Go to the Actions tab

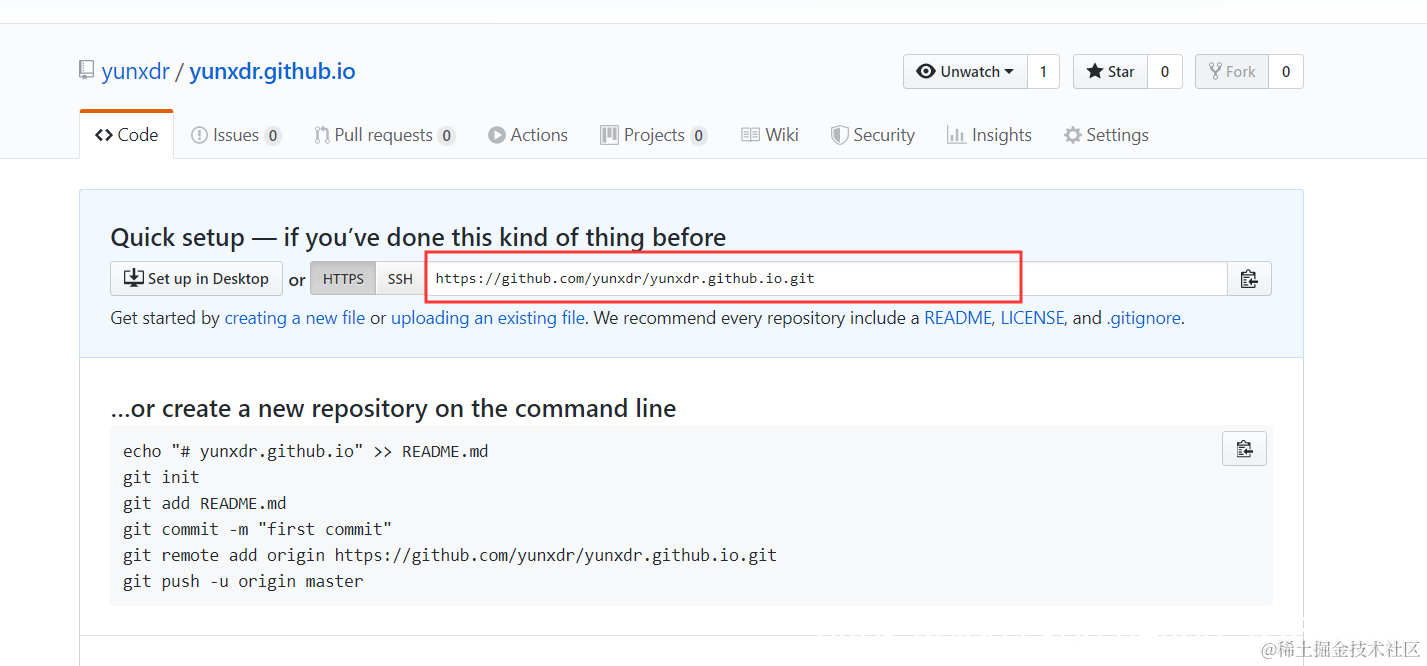528,135
